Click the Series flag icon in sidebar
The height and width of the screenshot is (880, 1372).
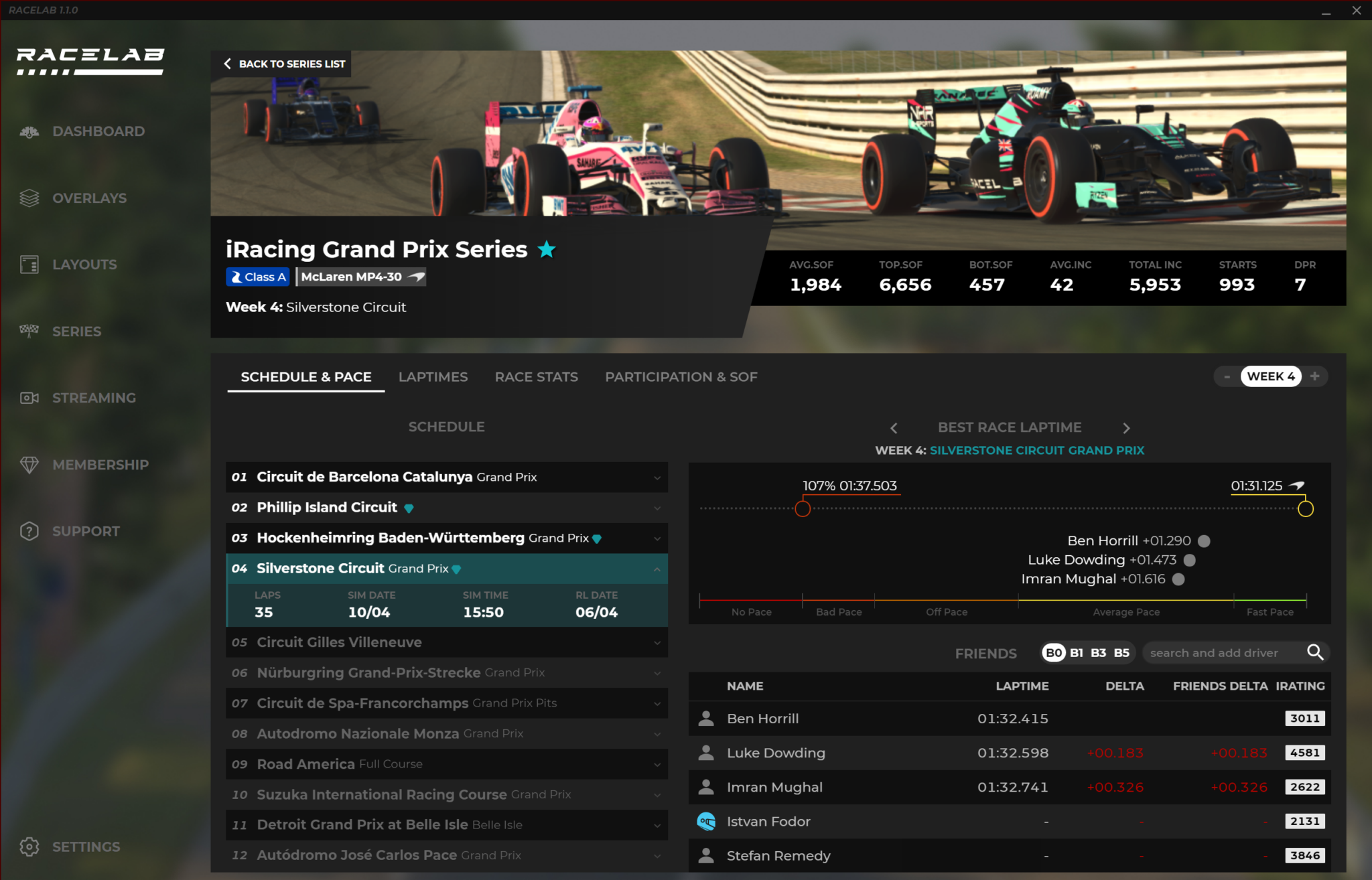tap(29, 331)
